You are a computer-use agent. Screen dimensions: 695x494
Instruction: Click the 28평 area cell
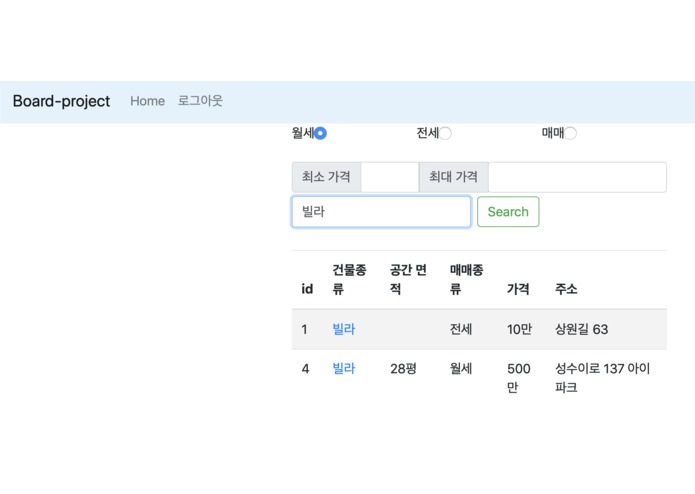click(403, 369)
